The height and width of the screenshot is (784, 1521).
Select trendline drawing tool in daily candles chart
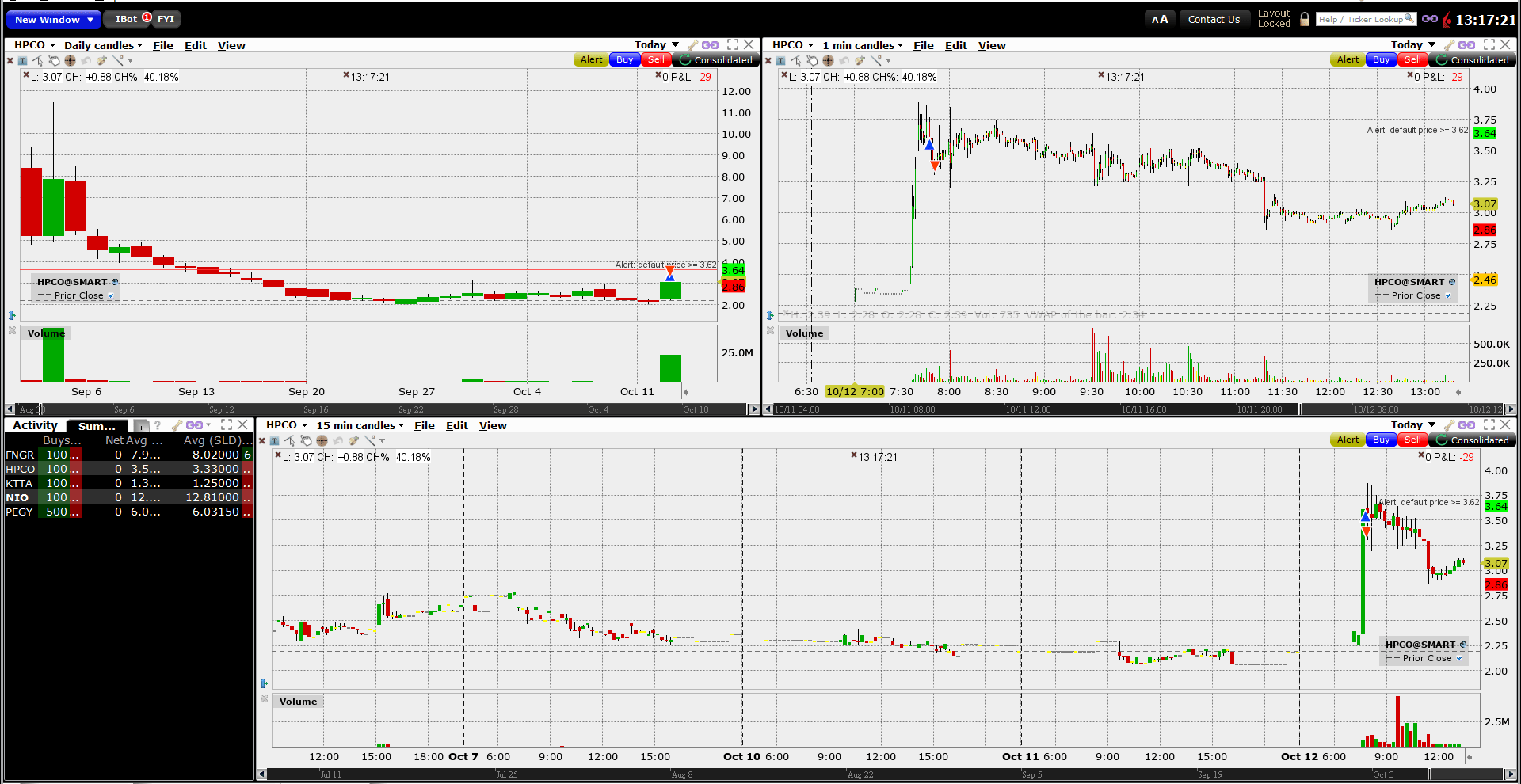pyautogui.click(x=118, y=60)
